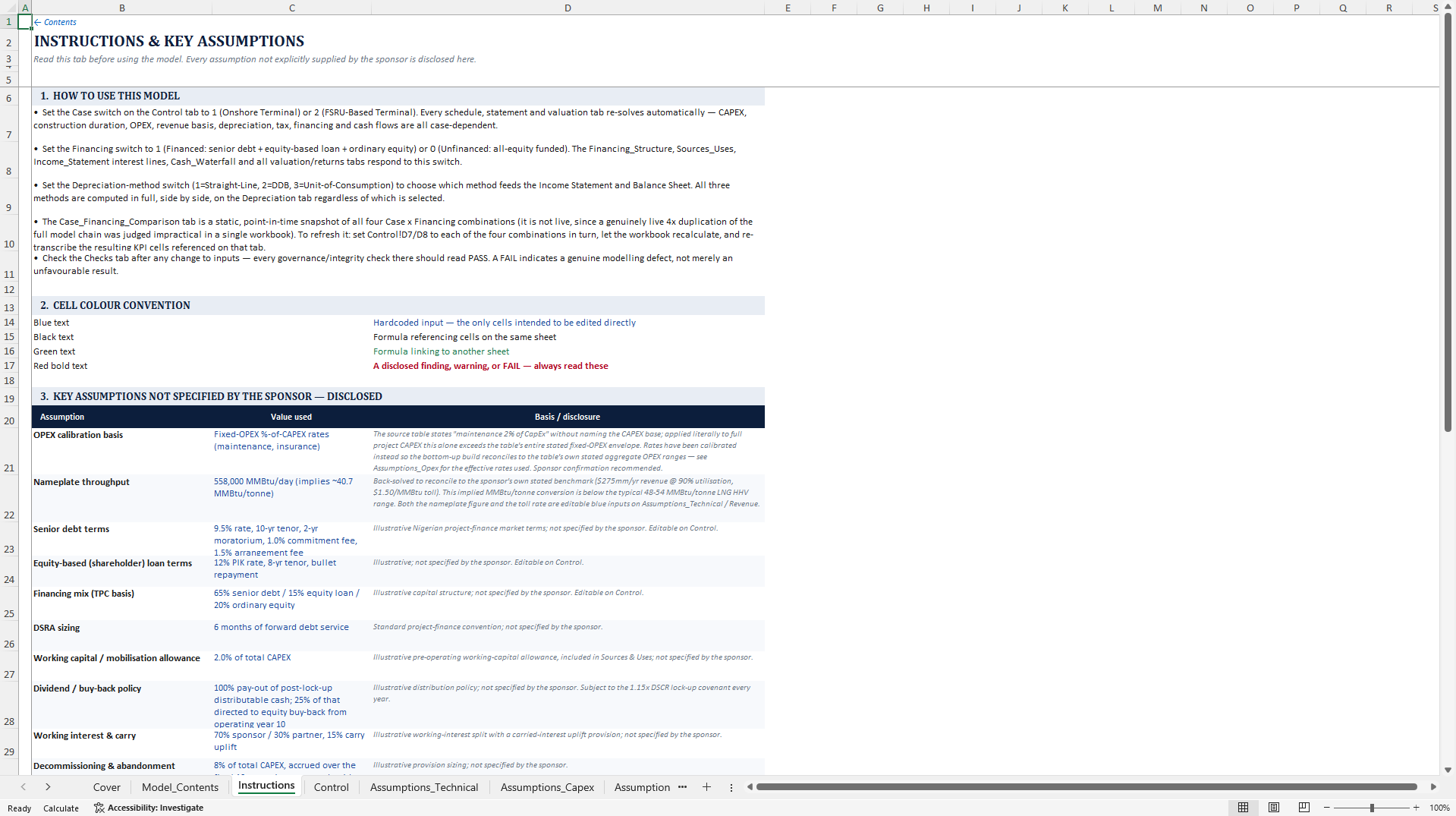Click the vertical scrollbar thumb
The width and height of the screenshot is (1456, 816).
pos(1448,222)
